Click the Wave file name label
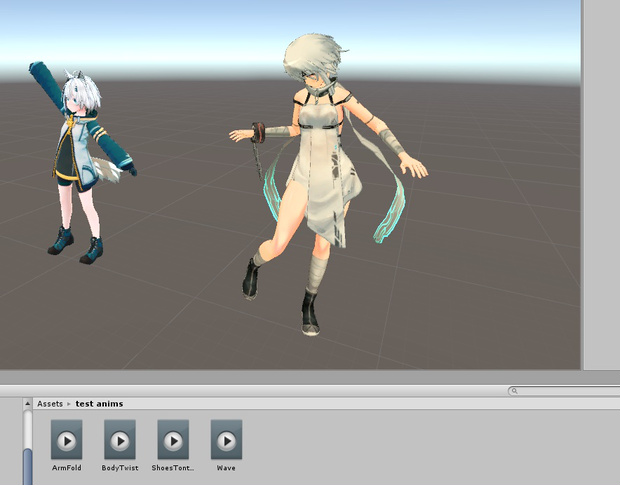This screenshot has width=620, height=485. [x=226, y=467]
